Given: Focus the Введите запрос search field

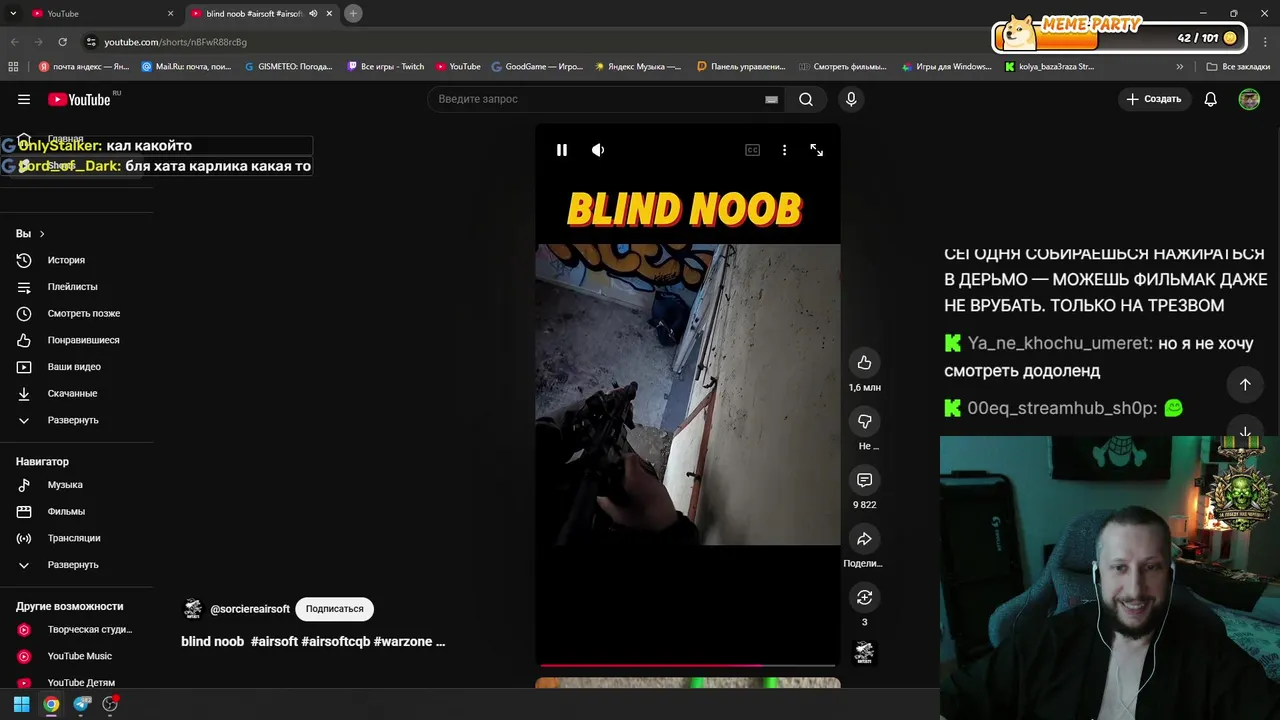Looking at the screenshot, I should [x=597, y=99].
